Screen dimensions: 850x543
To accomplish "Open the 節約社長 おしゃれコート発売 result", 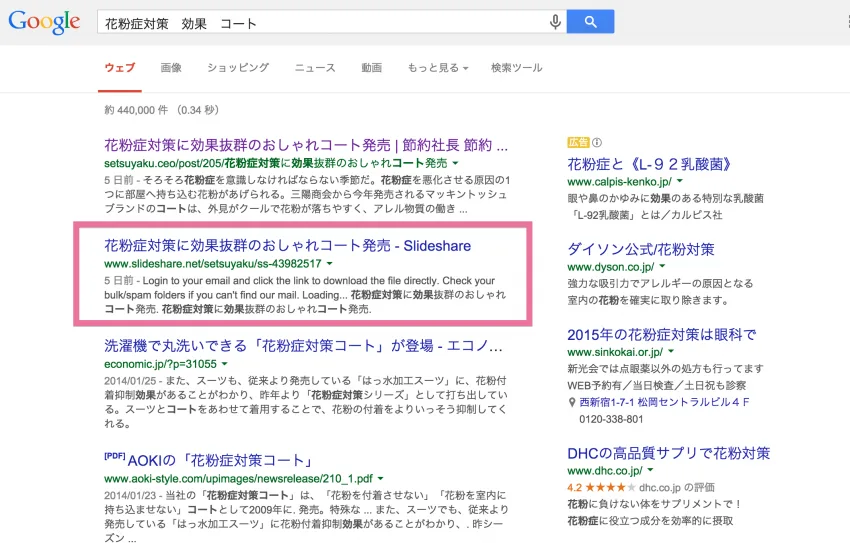I will (x=306, y=145).
